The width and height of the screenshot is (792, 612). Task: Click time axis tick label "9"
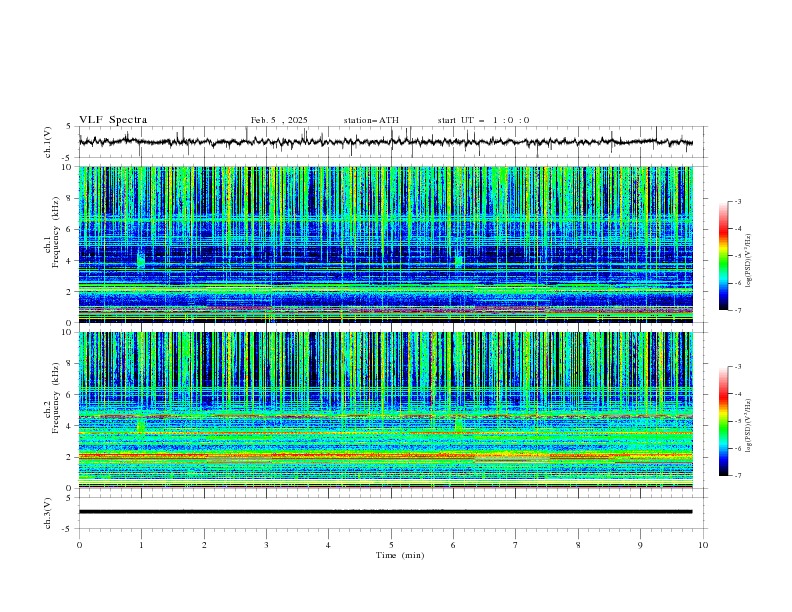tap(640, 545)
